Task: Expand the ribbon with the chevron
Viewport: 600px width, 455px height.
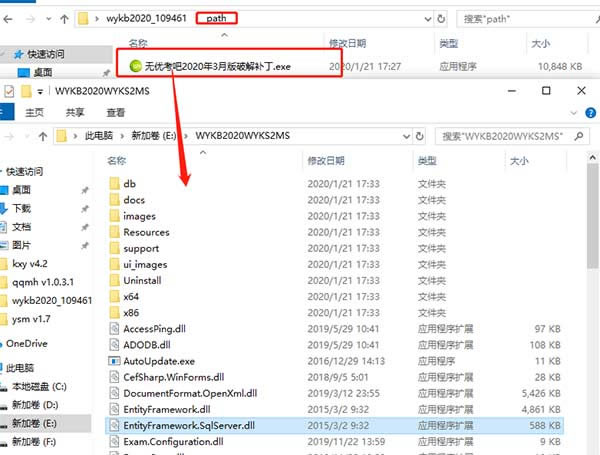Action: [573, 113]
